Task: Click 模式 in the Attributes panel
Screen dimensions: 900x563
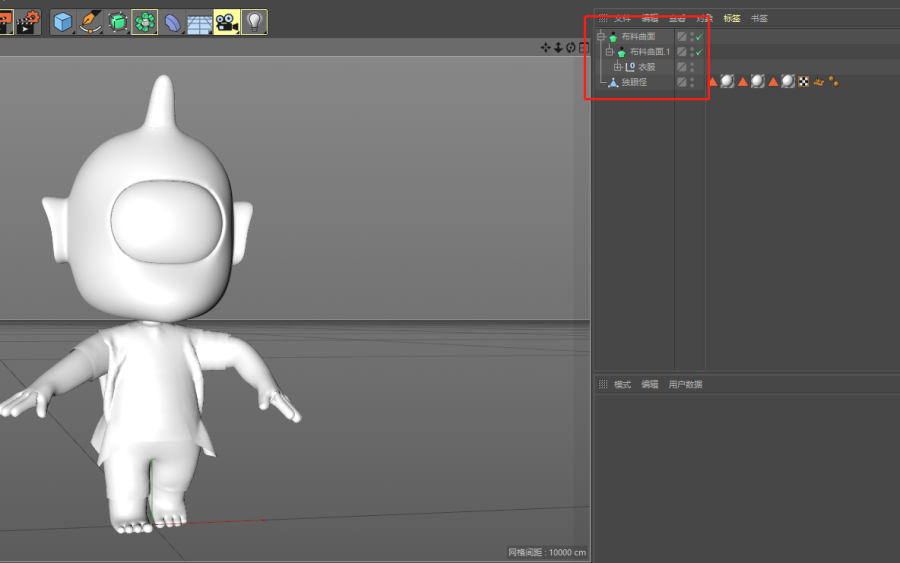Action: 622,384
